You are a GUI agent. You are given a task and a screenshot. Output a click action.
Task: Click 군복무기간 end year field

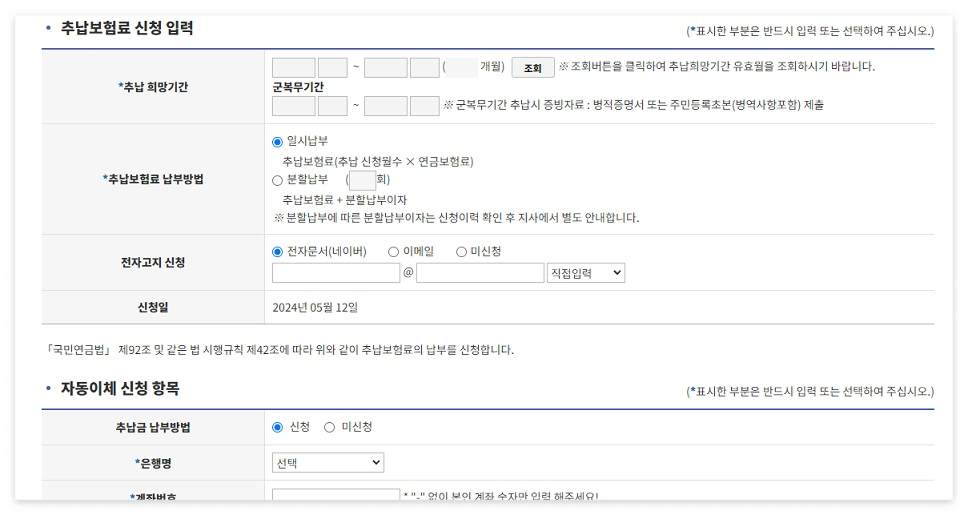pos(386,106)
